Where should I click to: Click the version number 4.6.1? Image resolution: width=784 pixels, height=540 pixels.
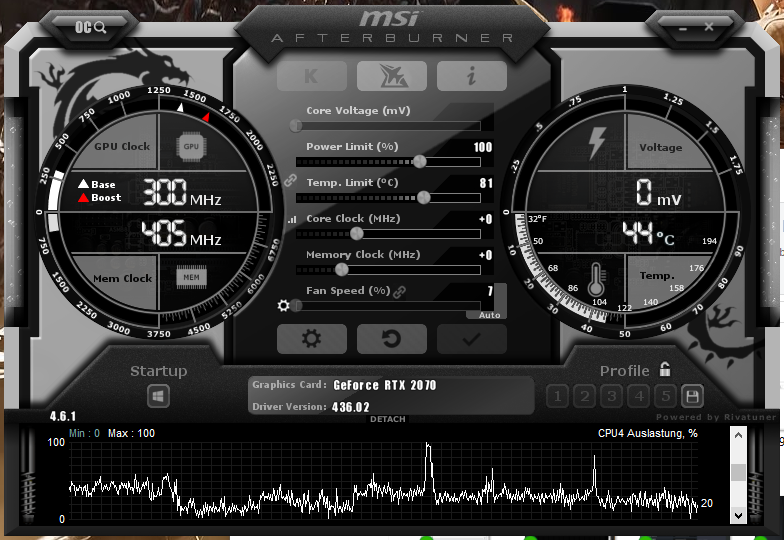[63, 416]
